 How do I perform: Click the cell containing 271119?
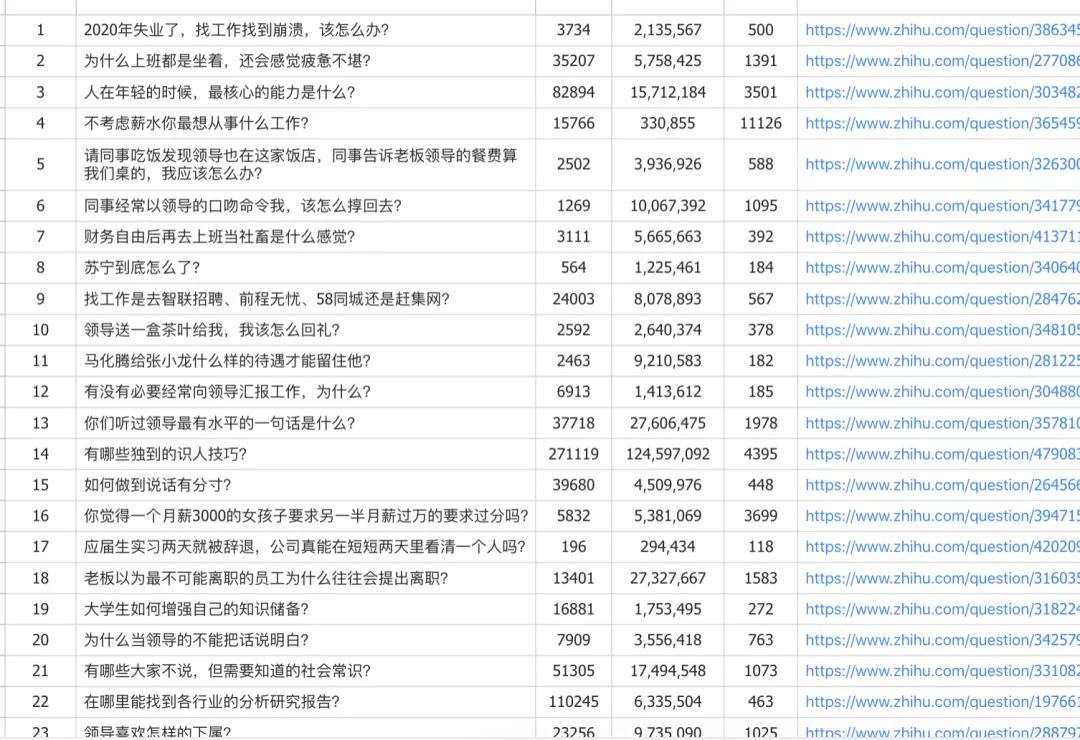(x=573, y=454)
